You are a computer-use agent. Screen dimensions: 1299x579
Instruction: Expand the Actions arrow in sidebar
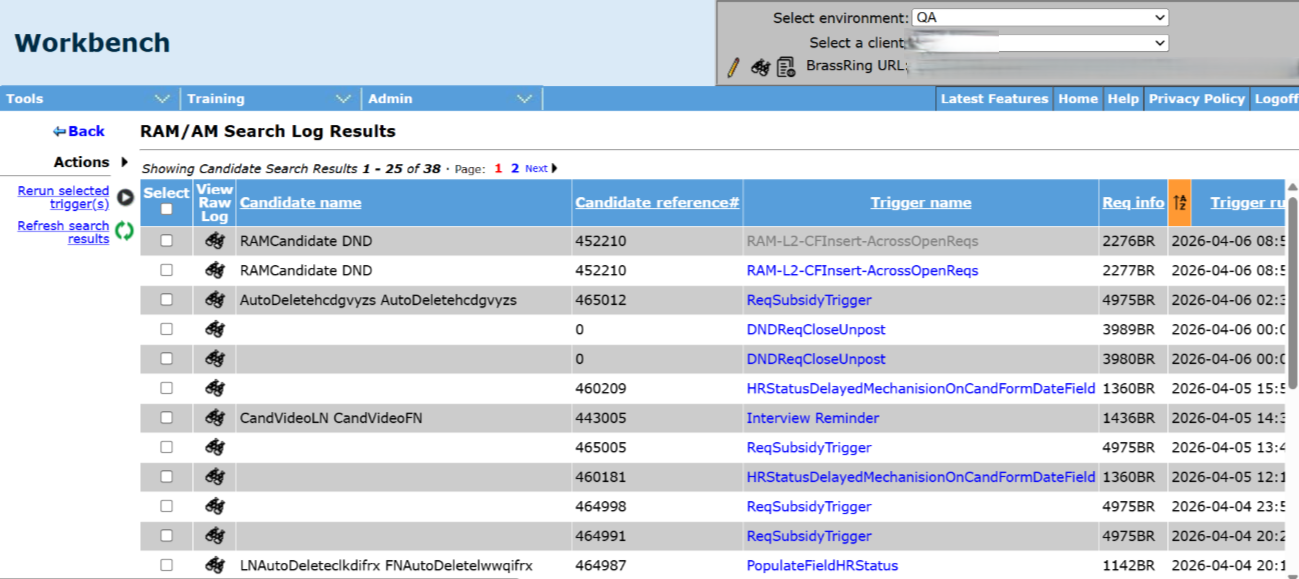pos(124,162)
